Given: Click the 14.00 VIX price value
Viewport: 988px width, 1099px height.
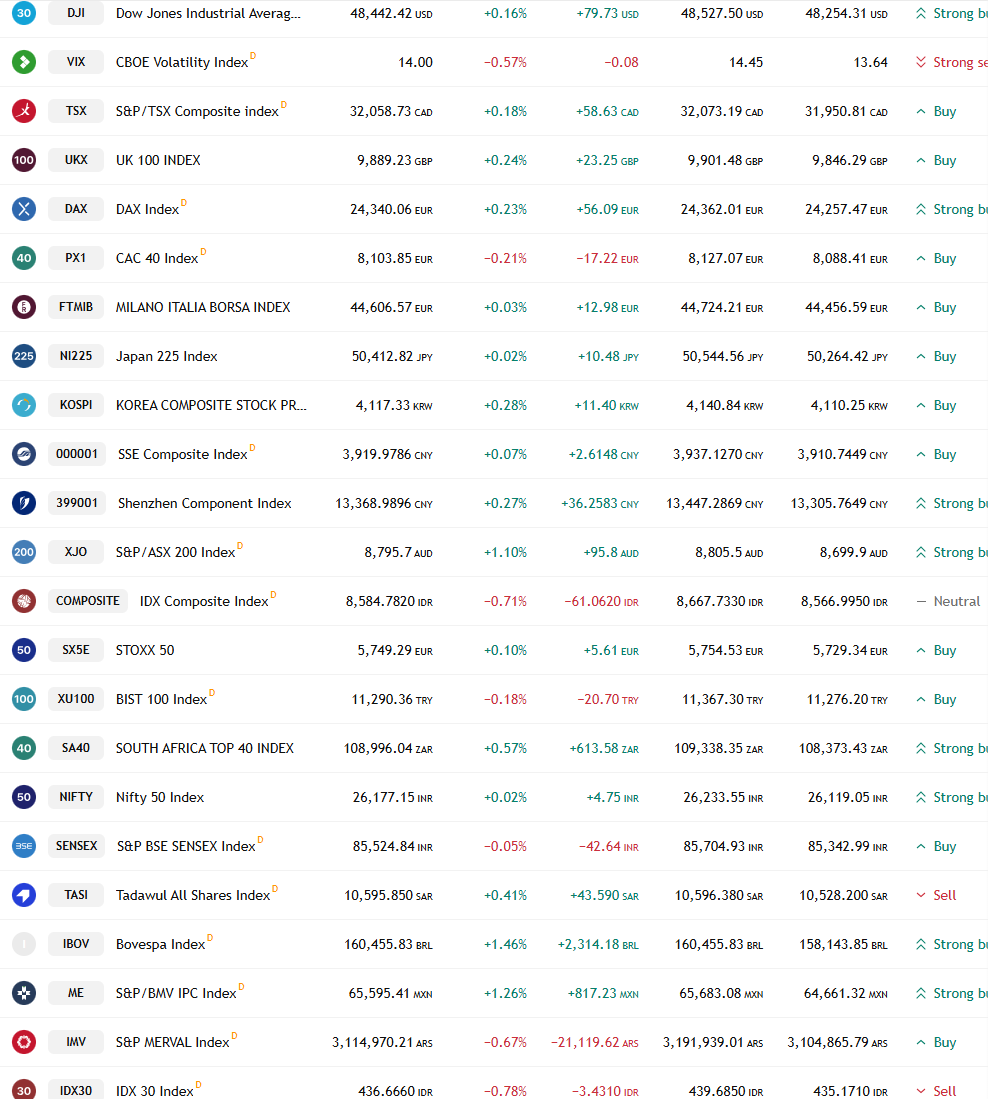Looking at the screenshot, I should click(x=416, y=62).
